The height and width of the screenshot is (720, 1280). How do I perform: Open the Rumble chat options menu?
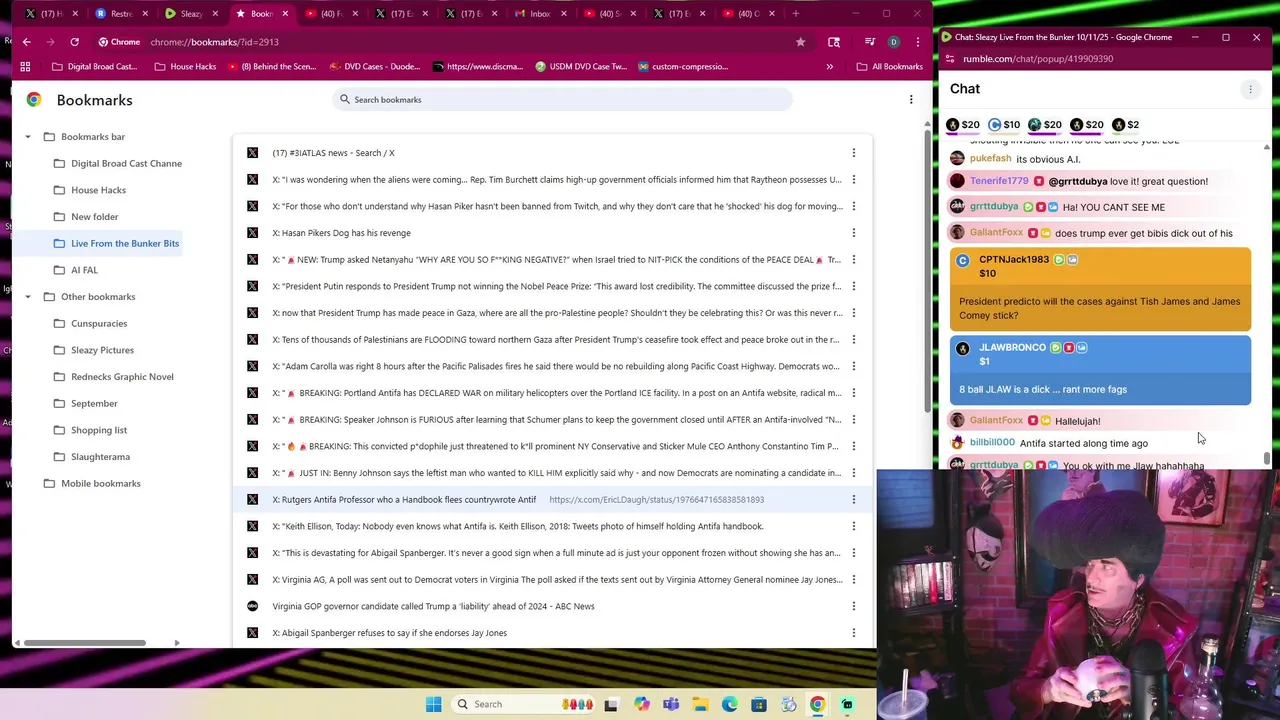[x=1250, y=89]
